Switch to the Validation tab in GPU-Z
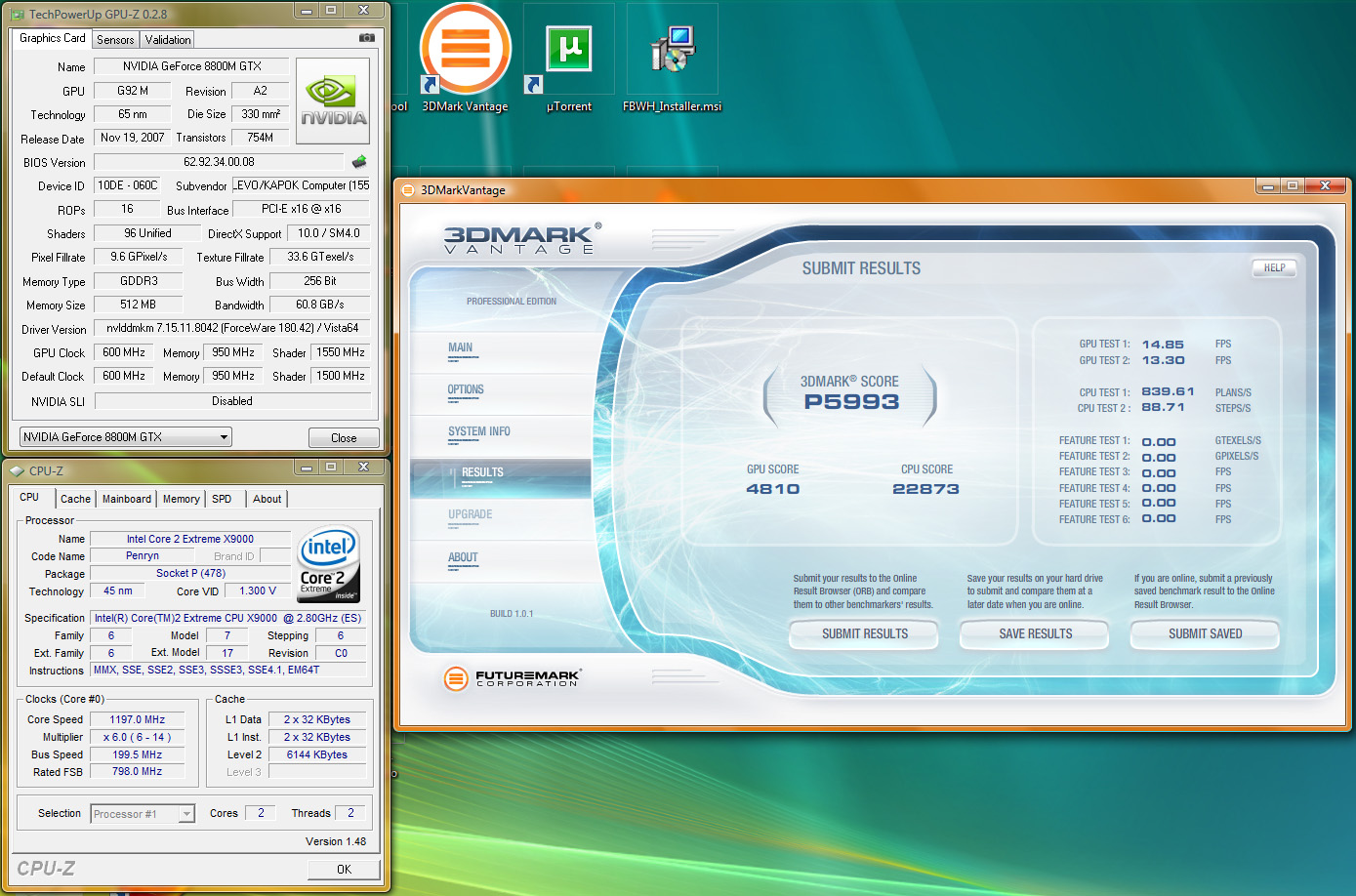 [168, 40]
